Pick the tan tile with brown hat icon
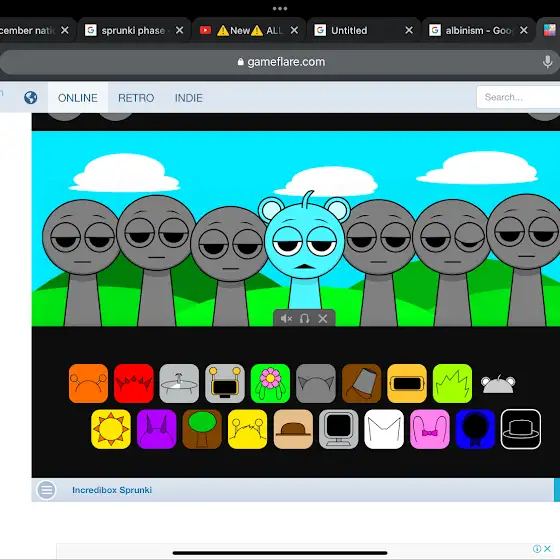Viewport: 560px width, 560px height. 293,429
